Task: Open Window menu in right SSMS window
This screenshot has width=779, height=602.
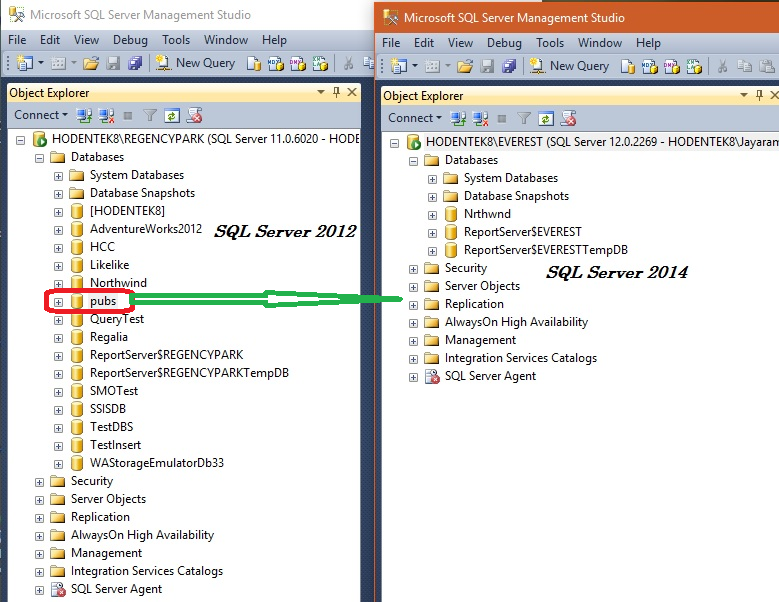Action: pos(600,43)
